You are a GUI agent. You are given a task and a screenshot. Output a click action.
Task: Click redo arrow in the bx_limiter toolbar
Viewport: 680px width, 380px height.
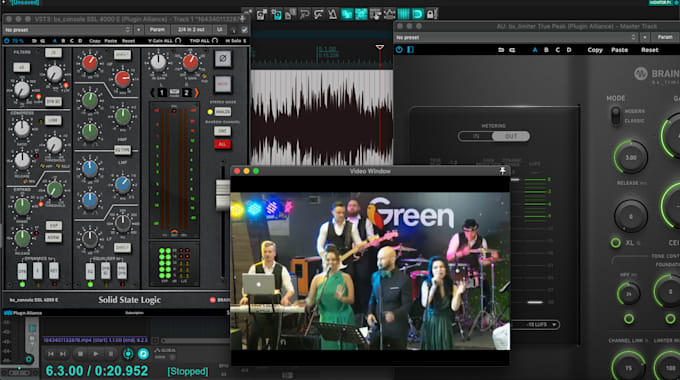coord(512,50)
